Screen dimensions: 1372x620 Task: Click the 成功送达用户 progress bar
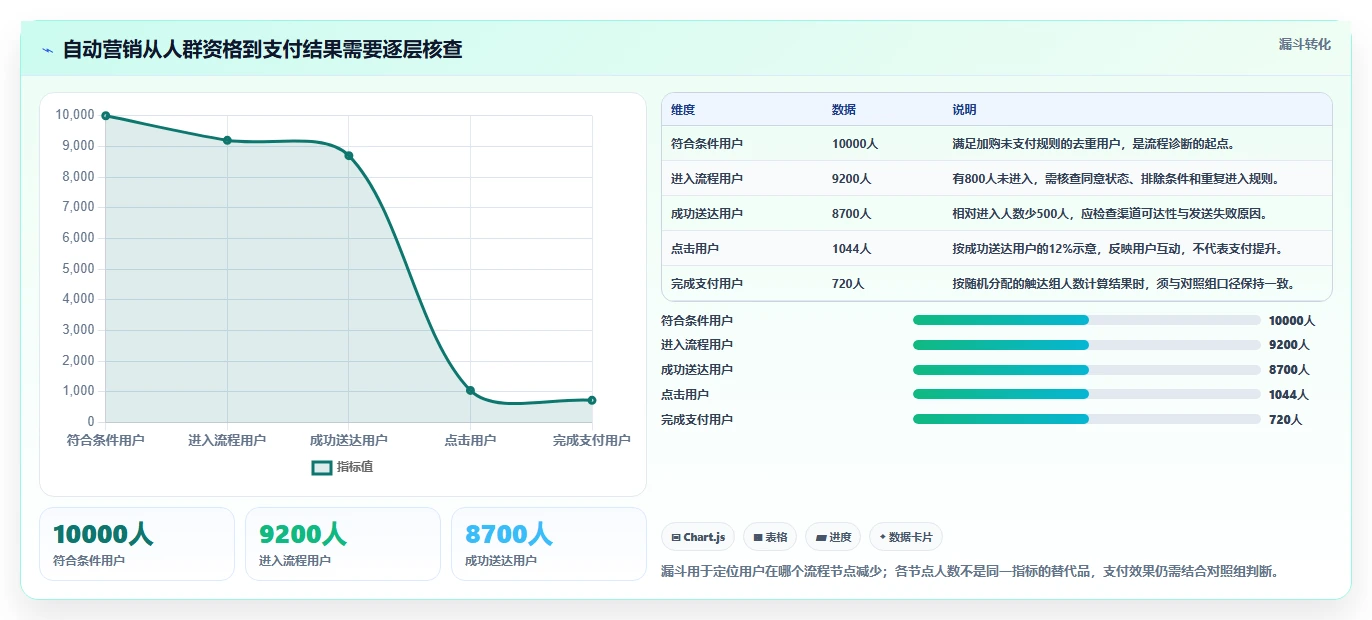[x=1086, y=370]
